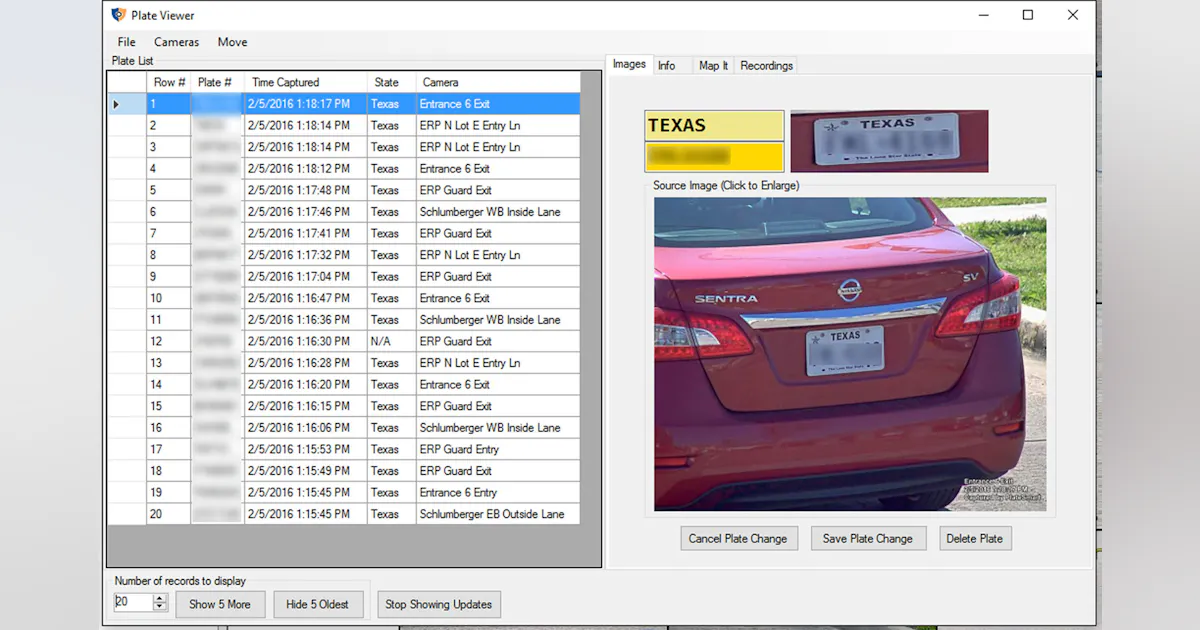This screenshot has height=630, width=1200.
Task: Click Show 5 More to load additional records
Action: (220, 604)
